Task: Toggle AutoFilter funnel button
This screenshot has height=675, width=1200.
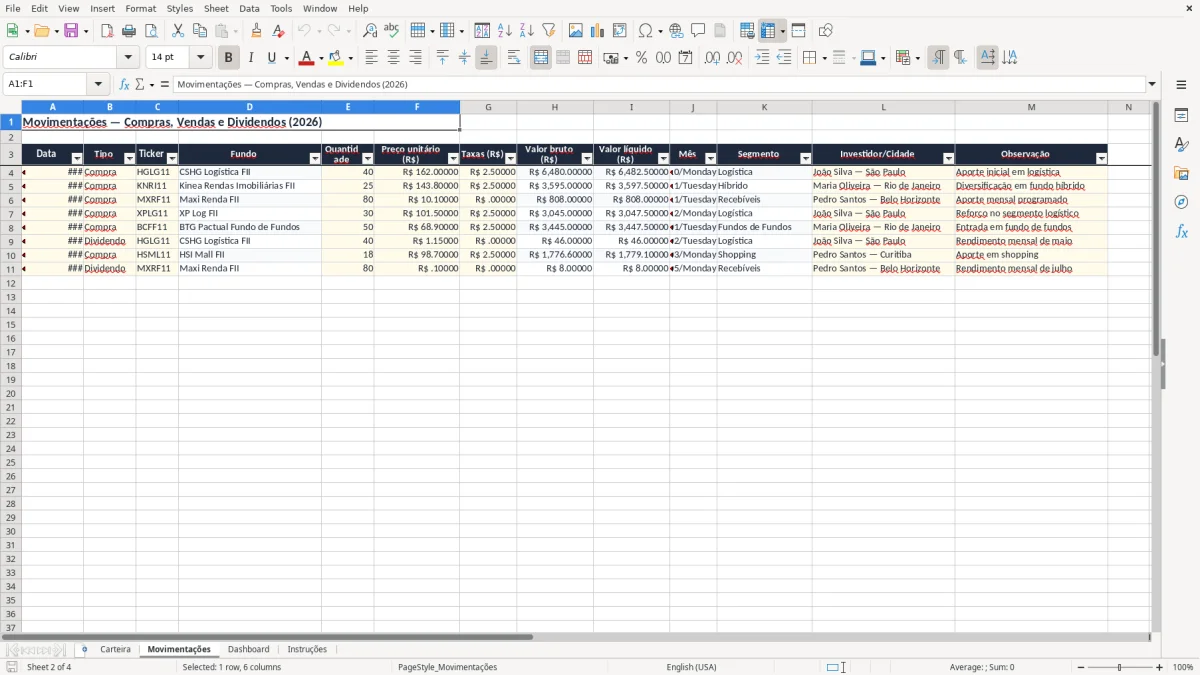Action: click(549, 31)
